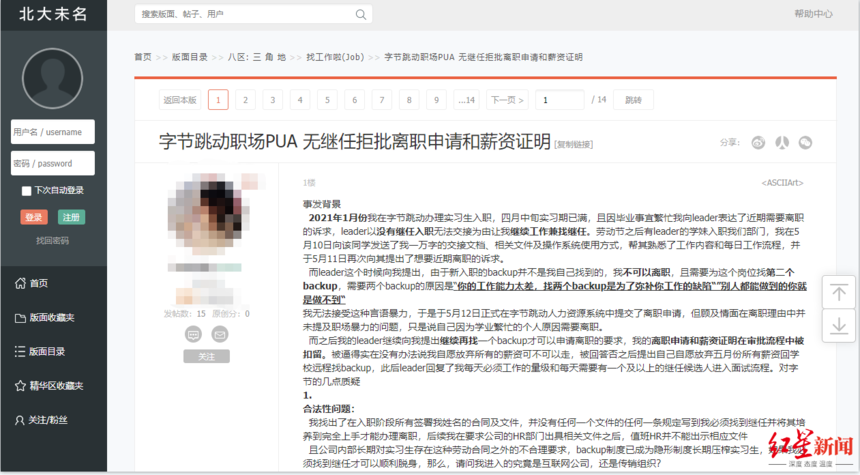Go to page 7
Image resolution: width=860 pixels, height=475 pixels.
[382, 100]
